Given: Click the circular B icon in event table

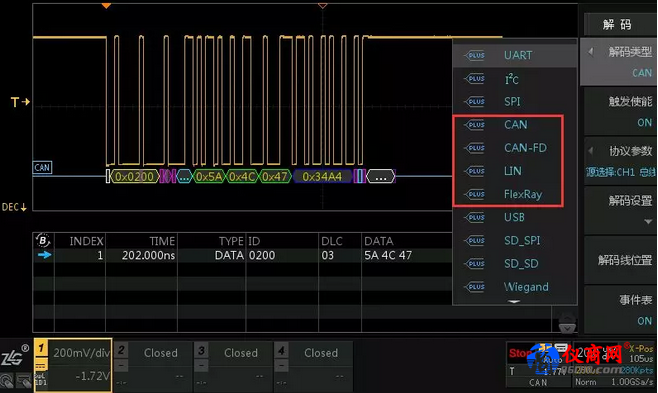Looking at the screenshot, I should point(43,240).
